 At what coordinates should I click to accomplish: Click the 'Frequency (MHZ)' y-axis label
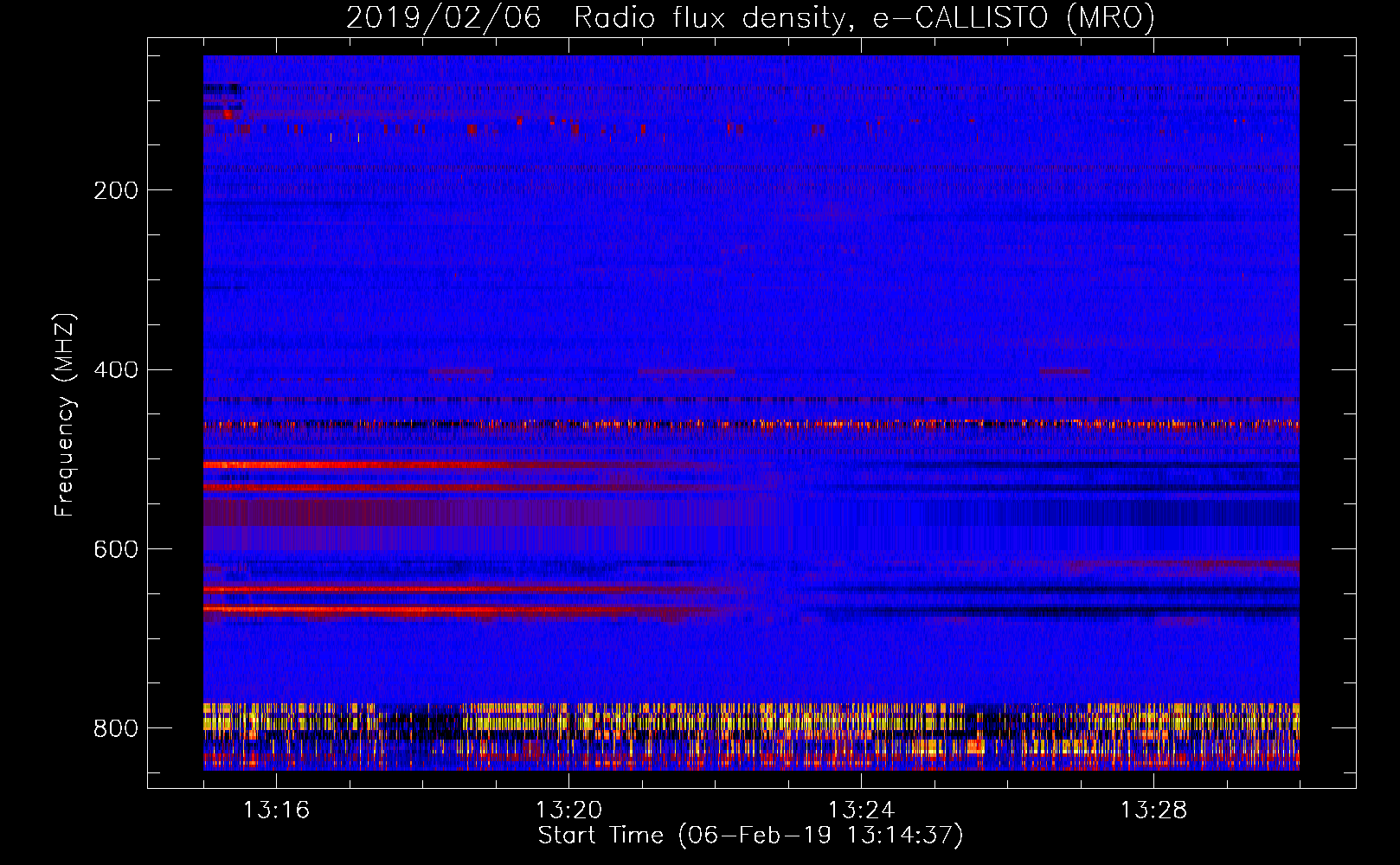point(65,414)
